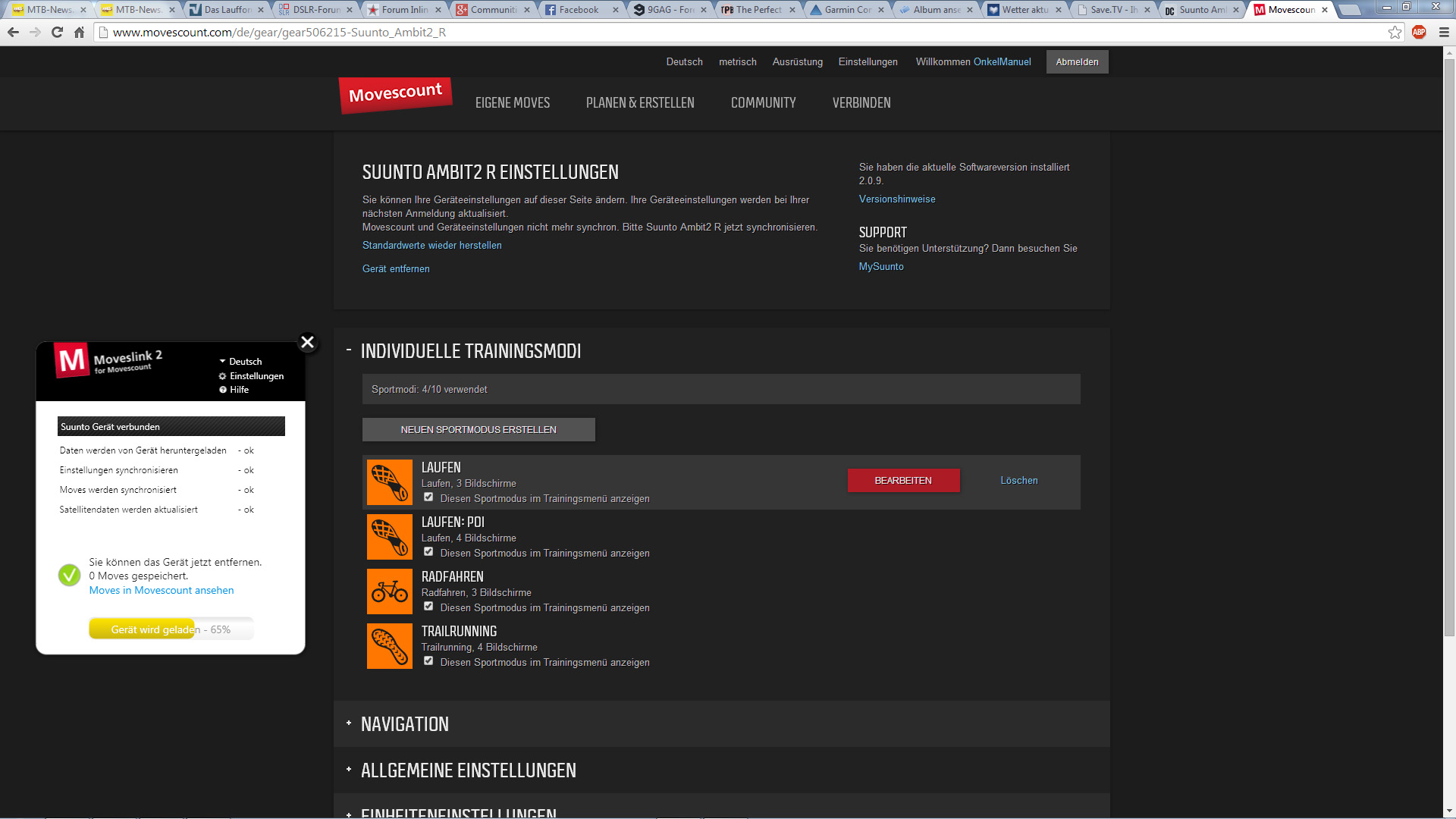Open Deutsch language dropdown in Moveslink

click(x=240, y=362)
